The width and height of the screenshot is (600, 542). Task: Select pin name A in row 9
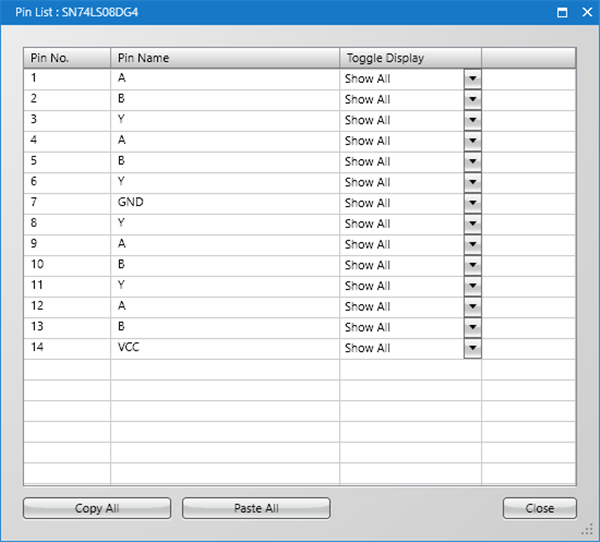click(225, 244)
